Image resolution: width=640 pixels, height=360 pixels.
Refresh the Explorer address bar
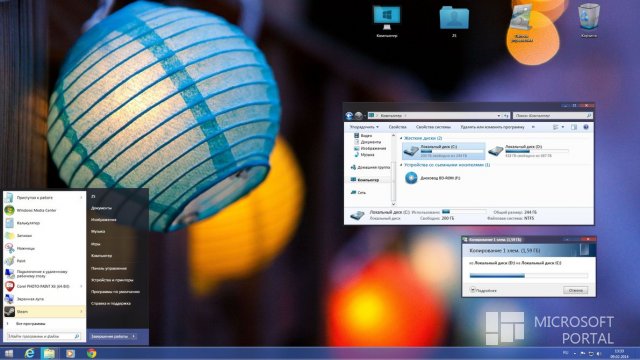tap(506, 116)
